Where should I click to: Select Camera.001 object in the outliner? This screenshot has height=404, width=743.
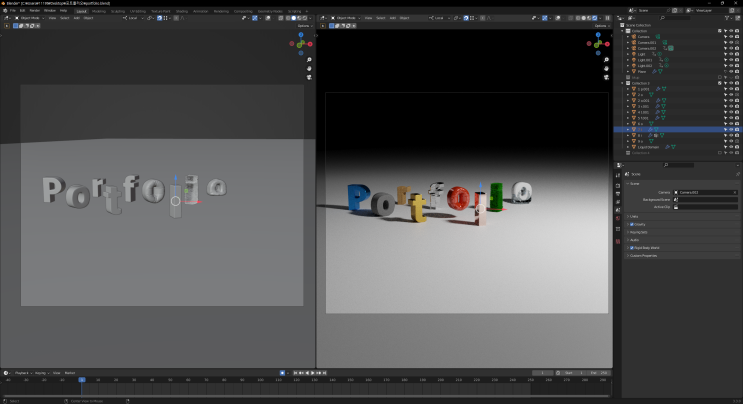point(645,42)
